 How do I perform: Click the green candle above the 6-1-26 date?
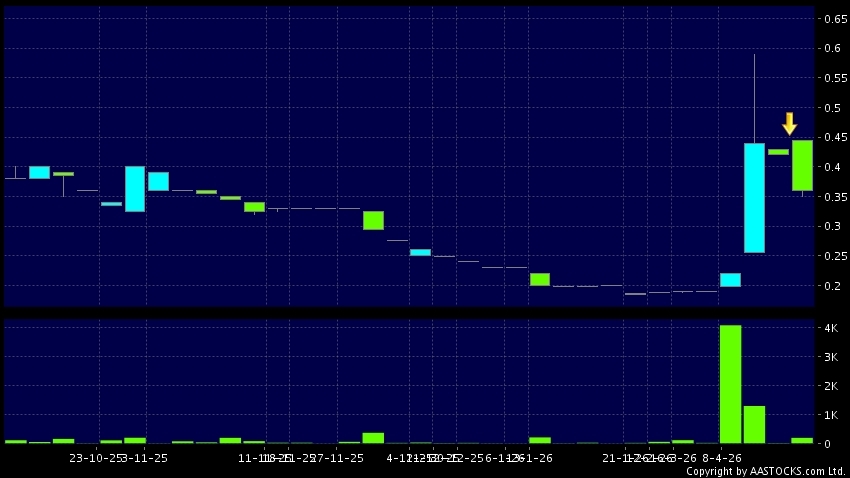(x=540, y=279)
